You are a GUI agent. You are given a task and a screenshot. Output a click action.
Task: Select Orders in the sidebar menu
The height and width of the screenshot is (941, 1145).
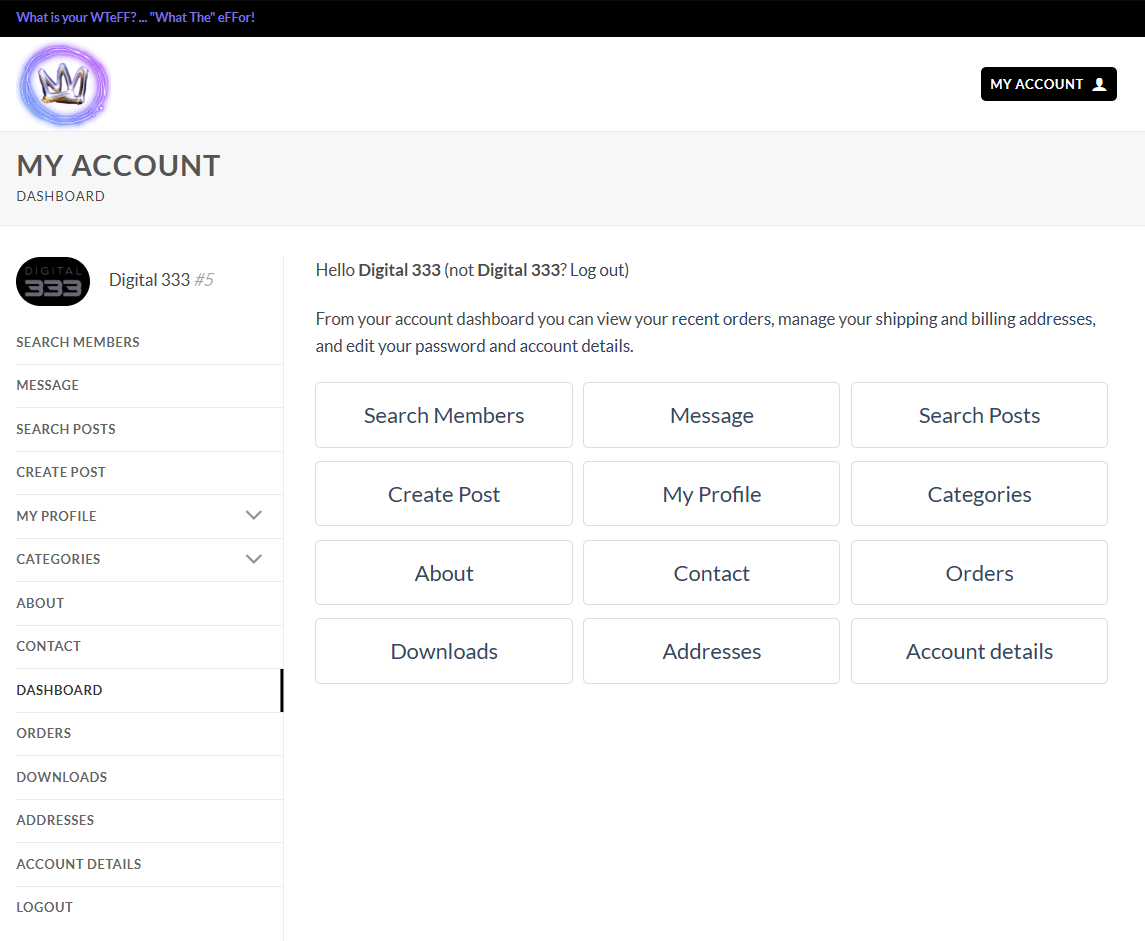click(43, 733)
